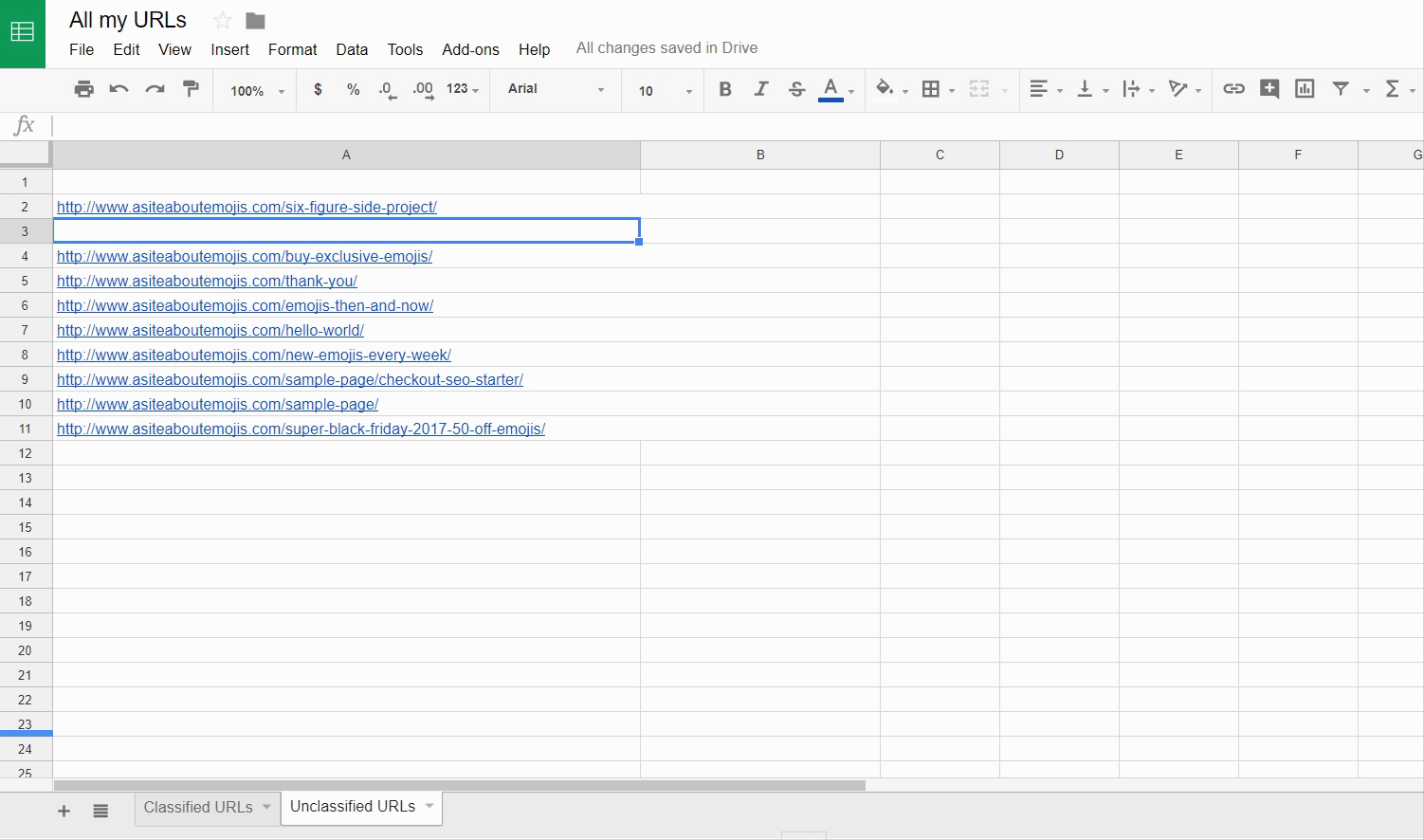Open the six-figure-side-project URL link
The width and height of the screenshot is (1424, 840).
pos(246,207)
